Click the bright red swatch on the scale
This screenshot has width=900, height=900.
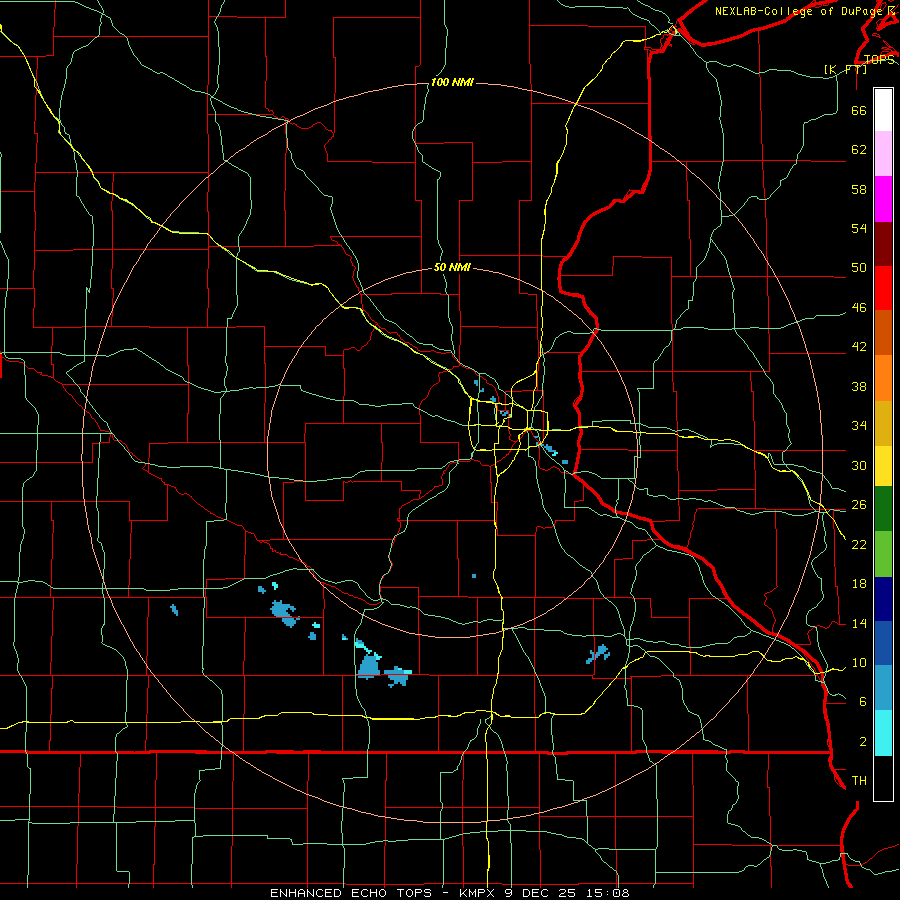tap(883, 288)
